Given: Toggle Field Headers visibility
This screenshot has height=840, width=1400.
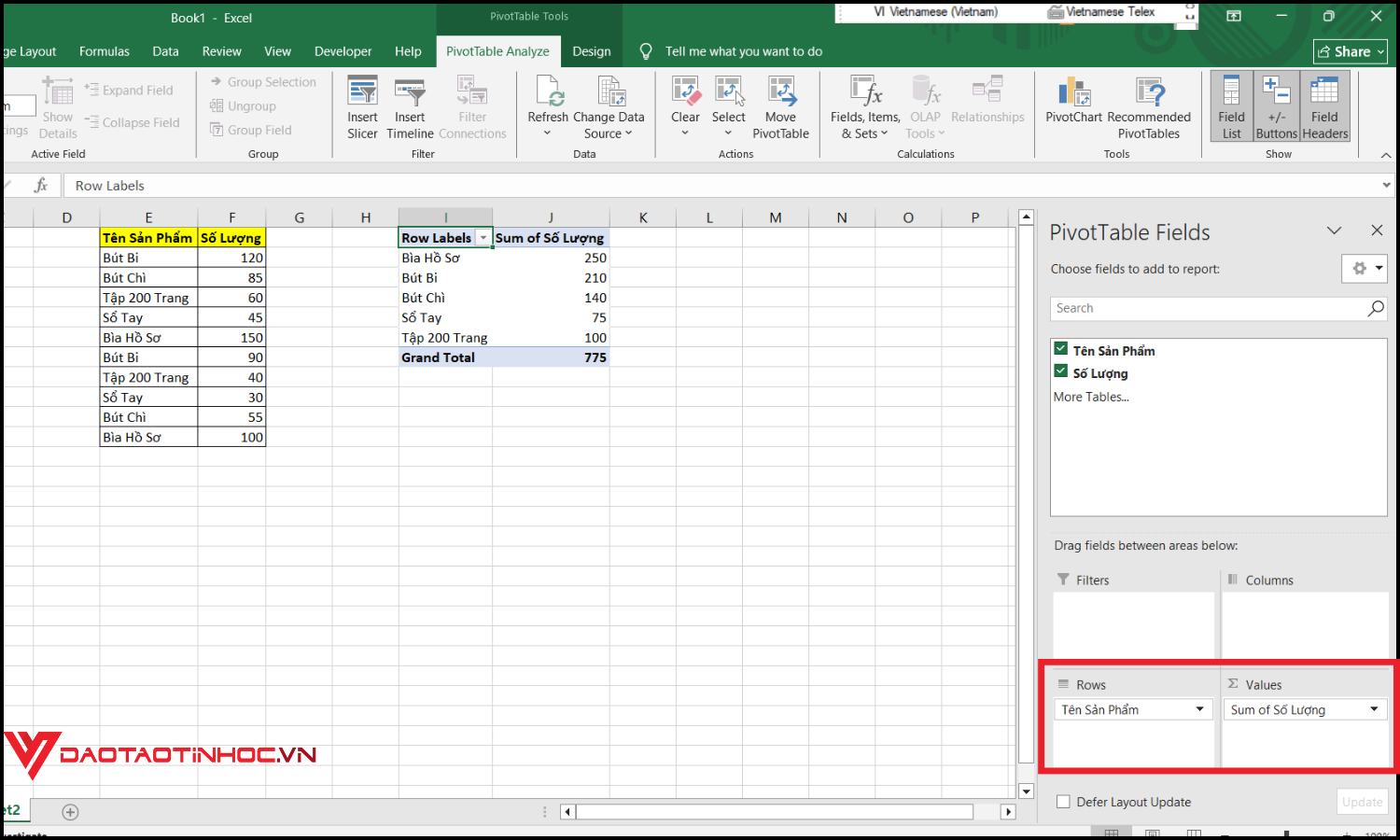Looking at the screenshot, I should point(1324,105).
